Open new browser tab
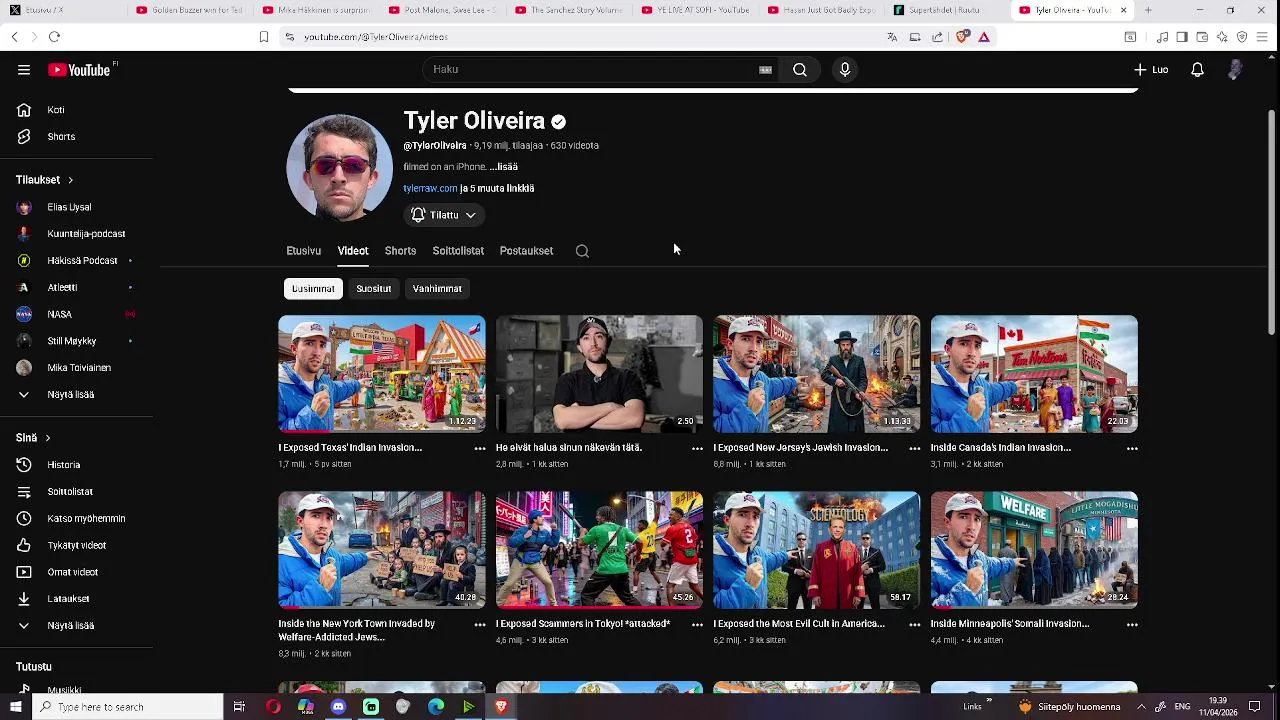The image size is (1280, 720). click(x=1147, y=10)
